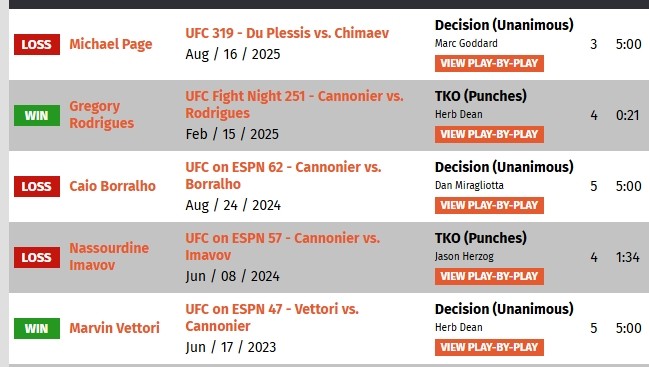View play-by-play for Marvin Vettori fight
Screen dimensions: 649x367
pos(489,347)
